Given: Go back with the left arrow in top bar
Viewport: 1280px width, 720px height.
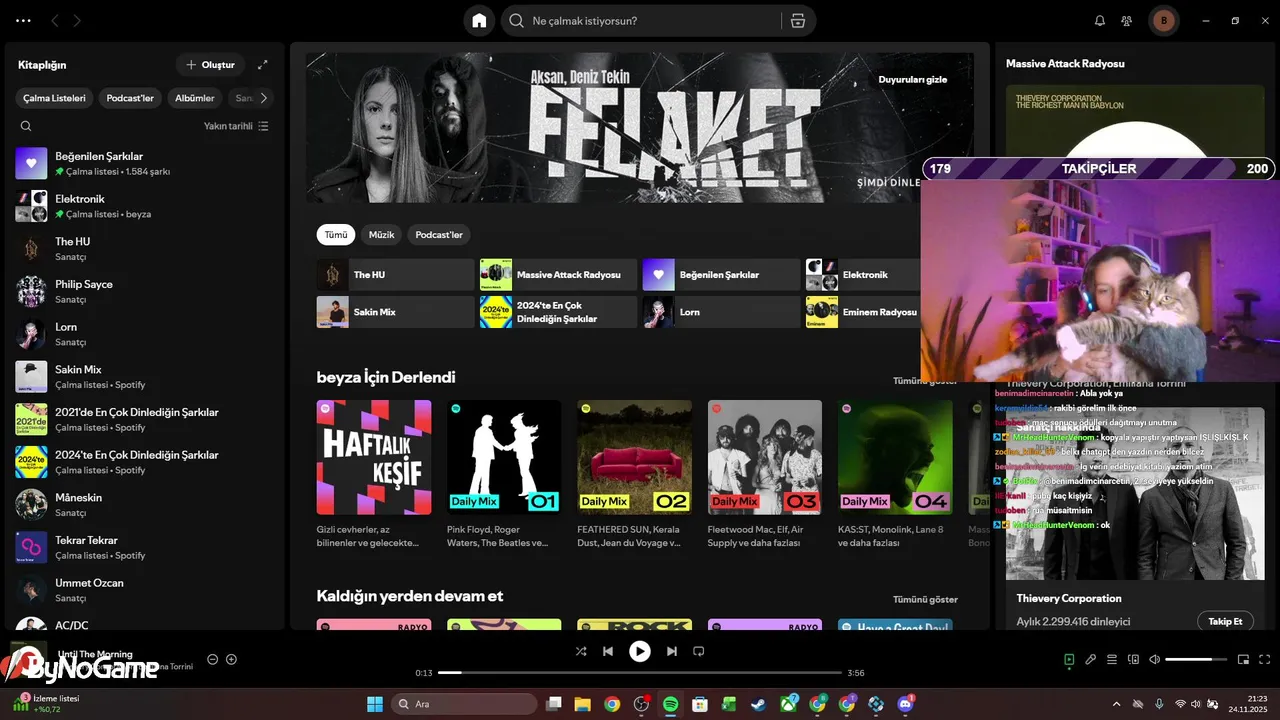Looking at the screenshot, I should pyautogui.click(x=55, y=21).
